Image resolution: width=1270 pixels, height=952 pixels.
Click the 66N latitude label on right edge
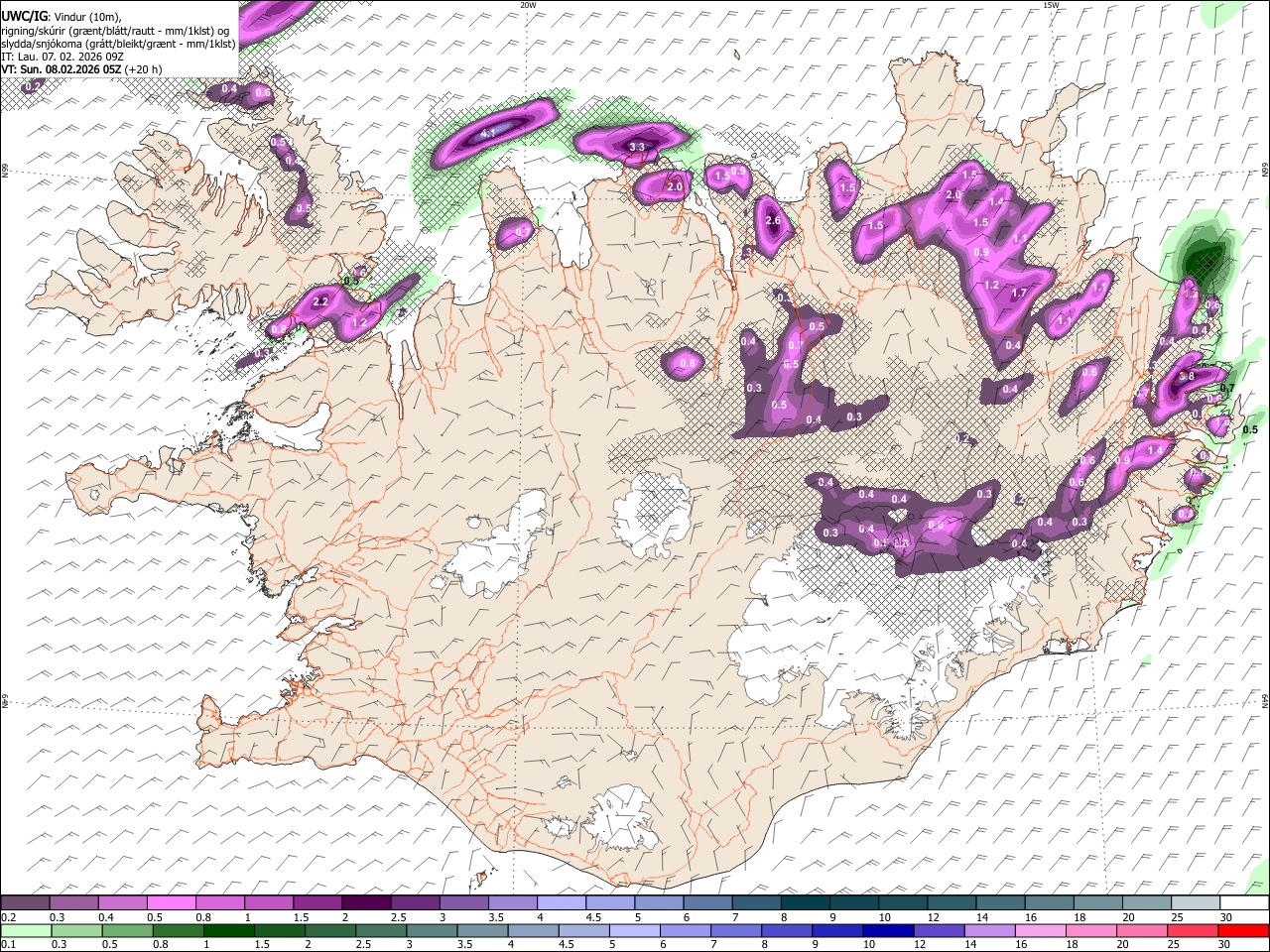1265,171
